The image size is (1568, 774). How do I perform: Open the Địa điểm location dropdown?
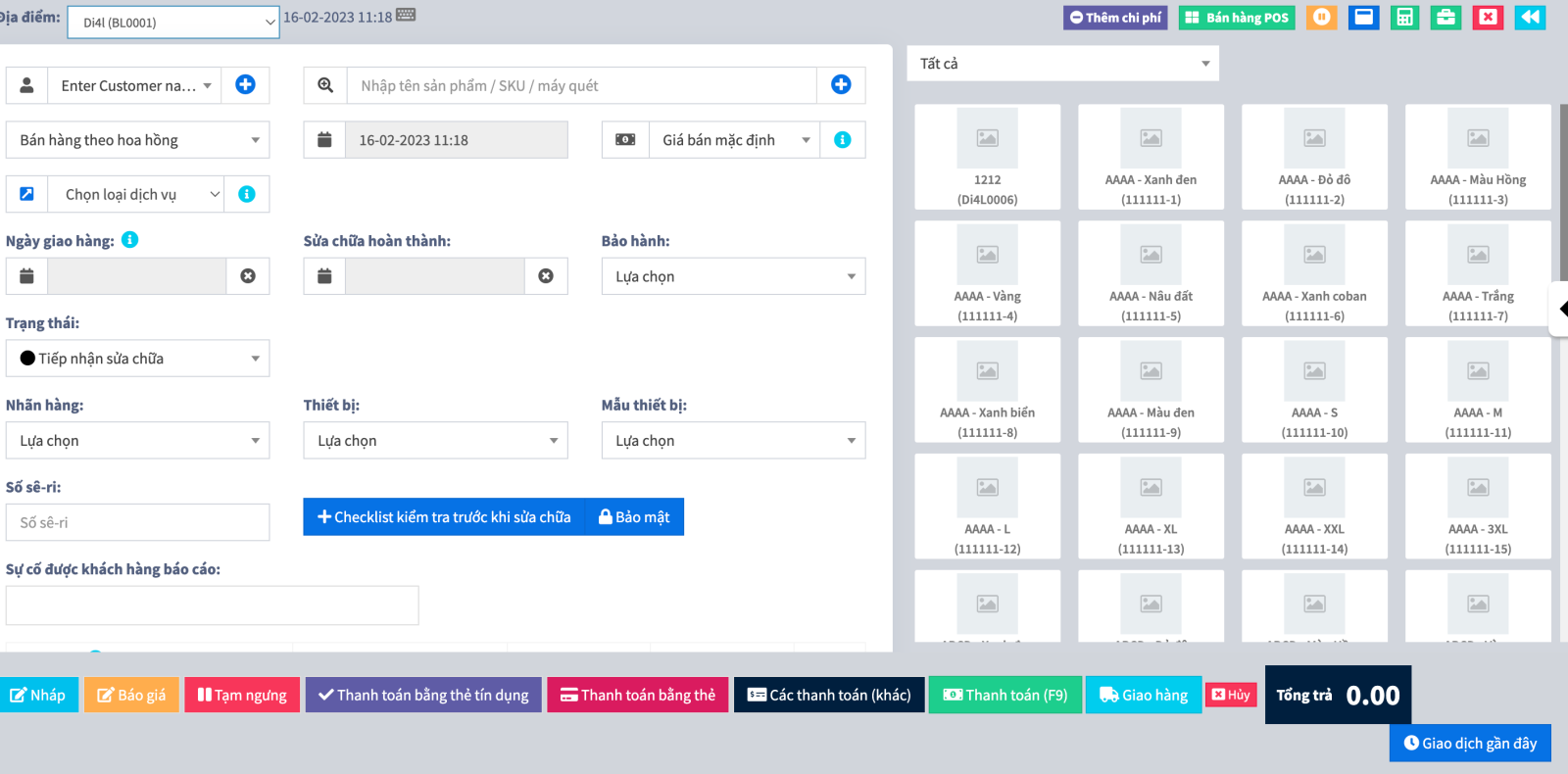[173, 23]
